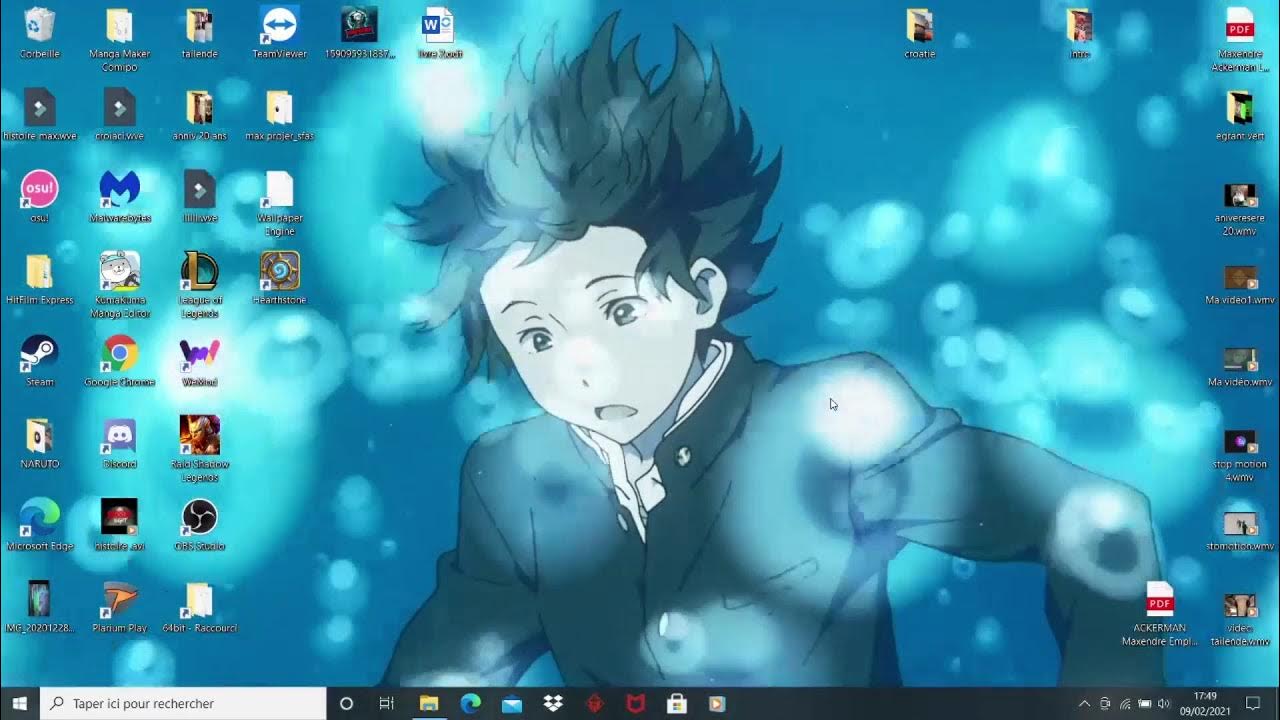Launch the osu! game shortcut
Viewport: 1280px width, 720px height.
coord(40,197)
